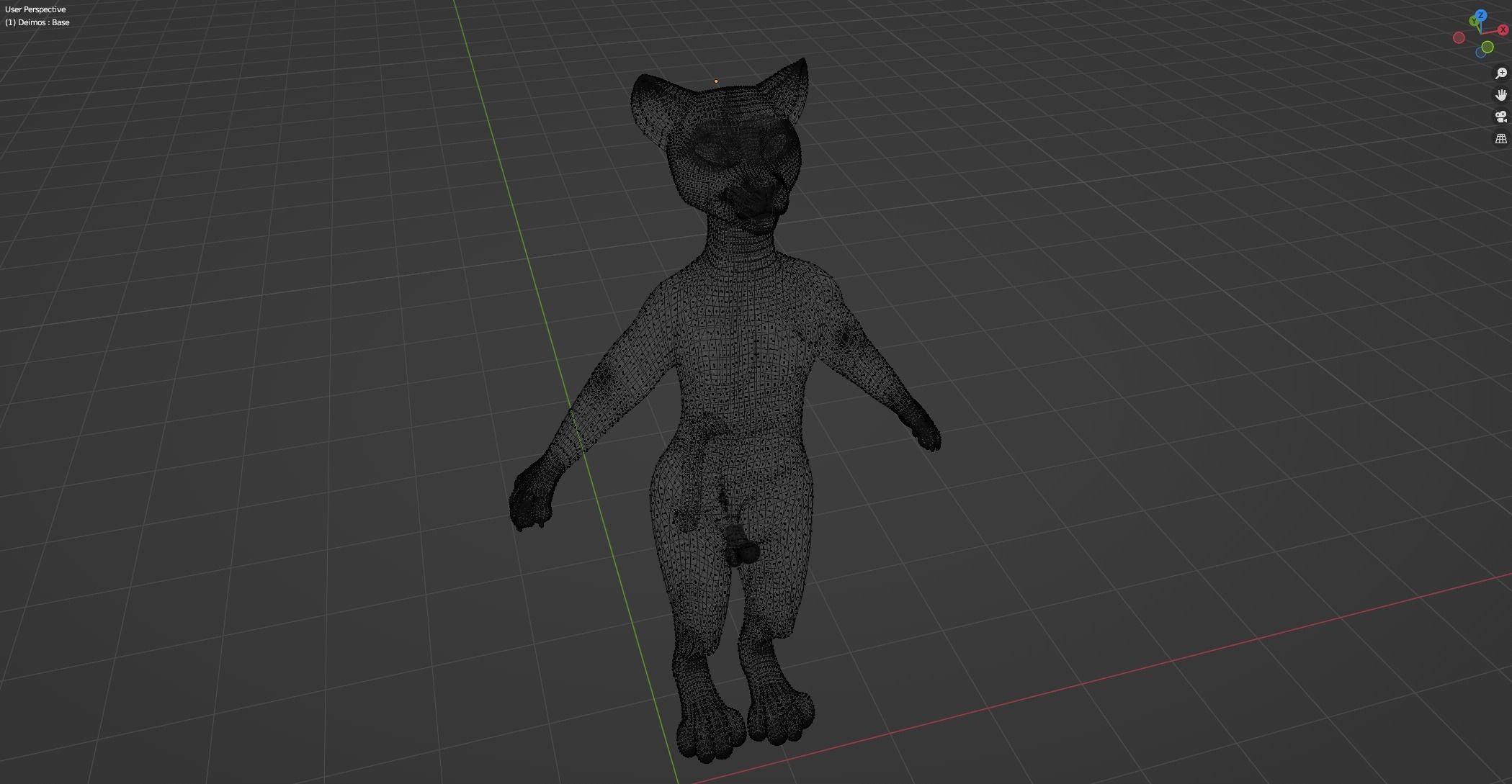
Task: Click the zoom viewport magnifier icon
Action: click(x=1501, y=73)
